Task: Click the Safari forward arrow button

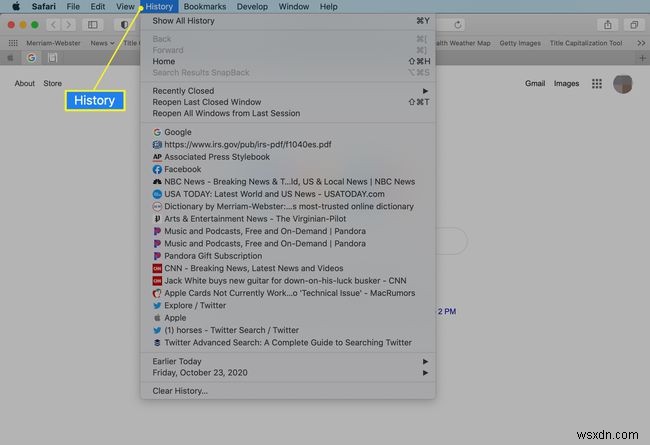Action: (x=68, y=25)
